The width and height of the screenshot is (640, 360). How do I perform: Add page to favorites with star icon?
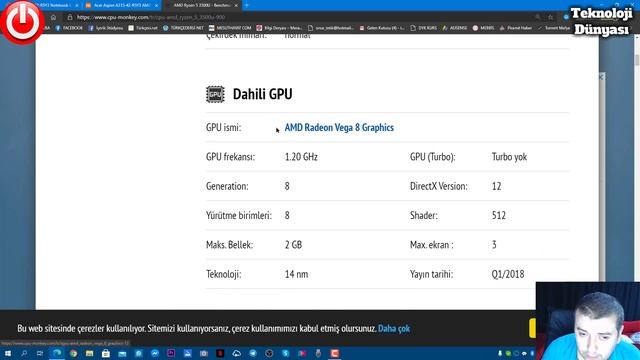(551, 17)
